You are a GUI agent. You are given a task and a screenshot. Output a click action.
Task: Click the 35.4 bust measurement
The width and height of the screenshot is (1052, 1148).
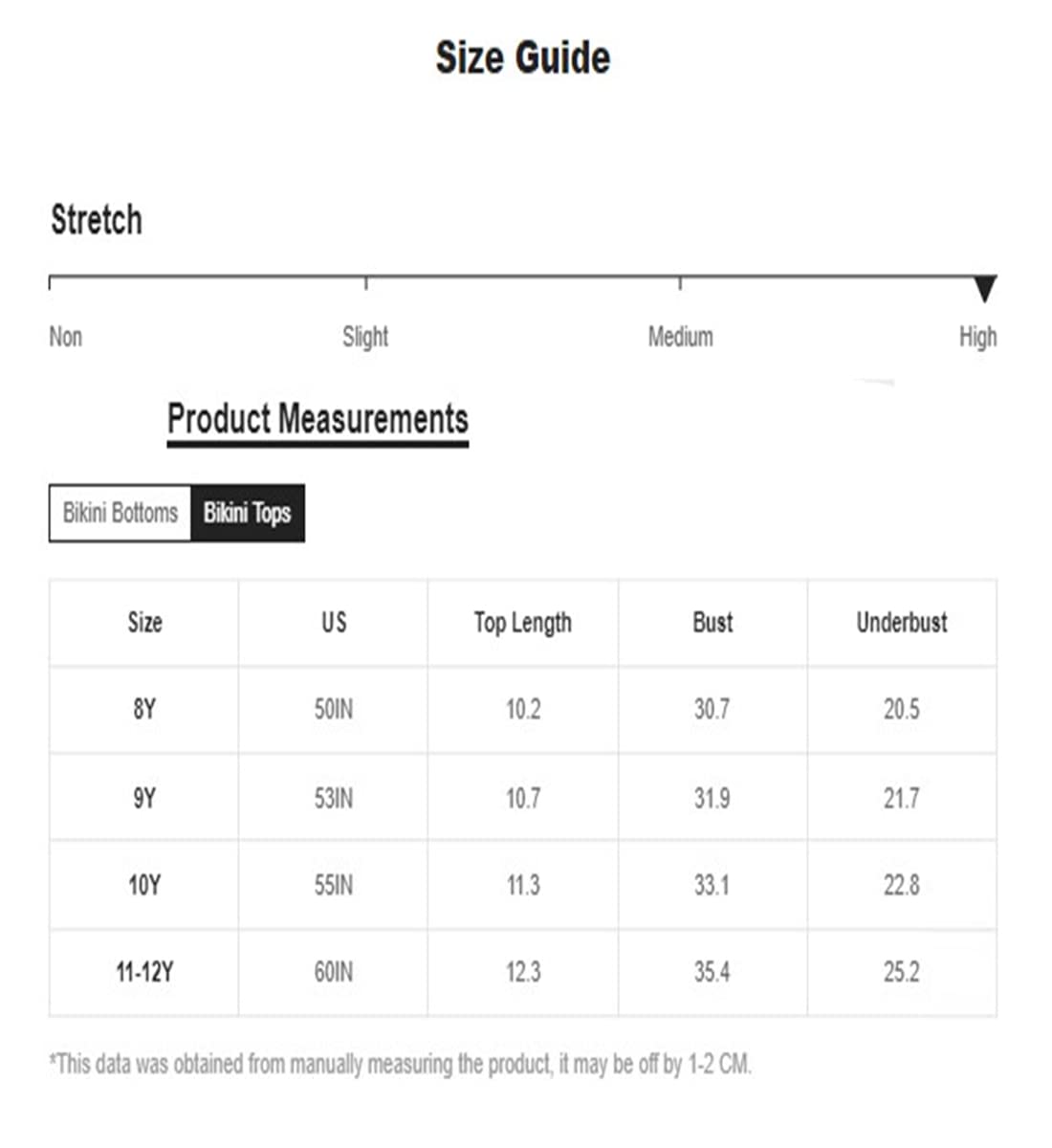[x=712, y=973]
